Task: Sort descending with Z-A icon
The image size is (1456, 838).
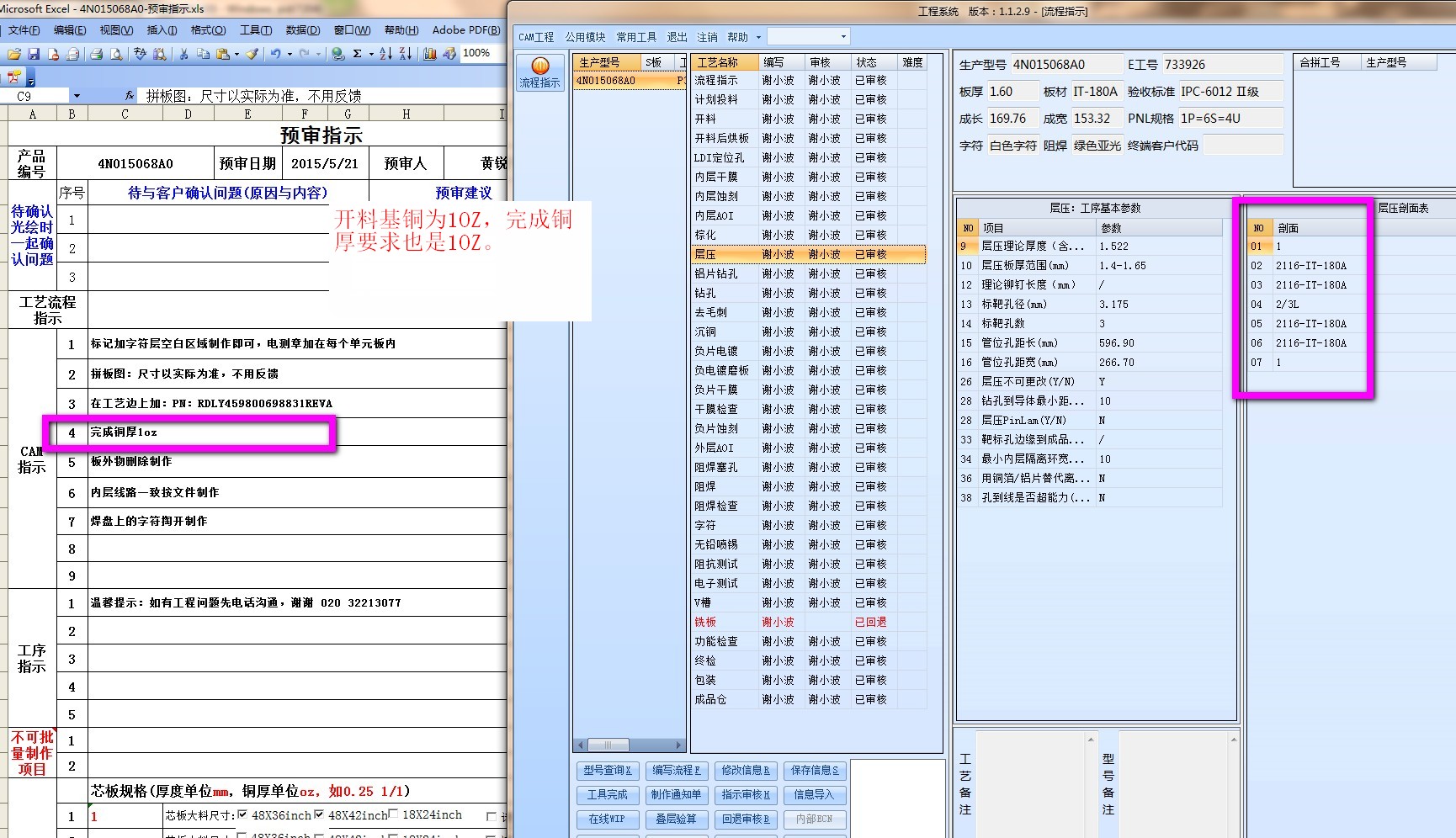Action: [406, 54]
